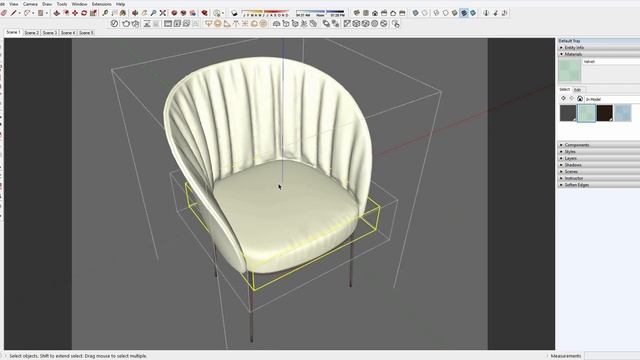This screenshot has width=640, height=360.
Task: Switch to the Scene 3 tab
Action: pyautogui.click(x=50, y=32)
